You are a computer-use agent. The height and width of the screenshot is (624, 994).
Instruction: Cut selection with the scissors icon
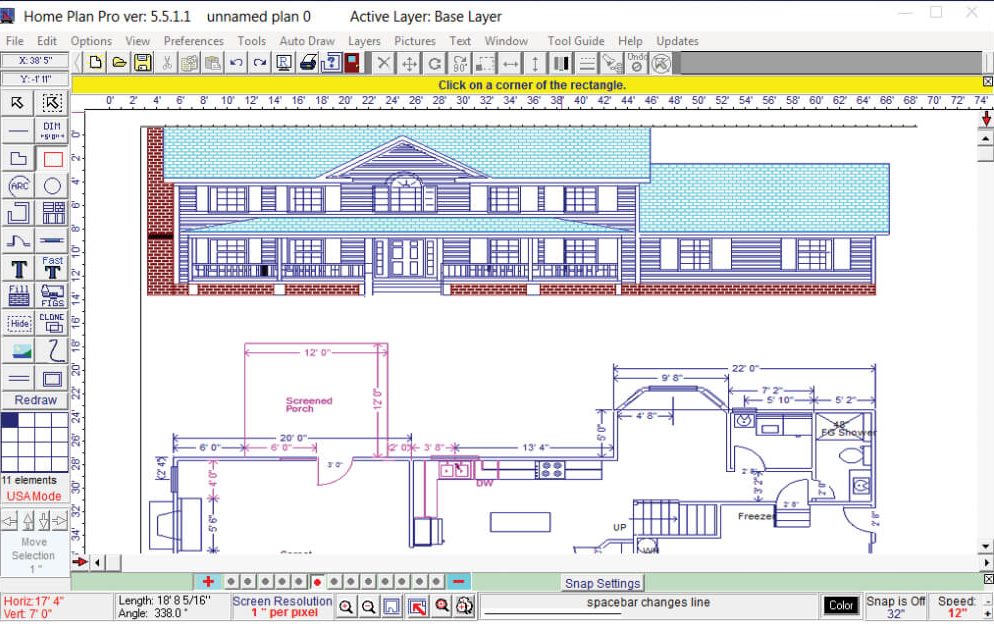(x=166, y=62)
